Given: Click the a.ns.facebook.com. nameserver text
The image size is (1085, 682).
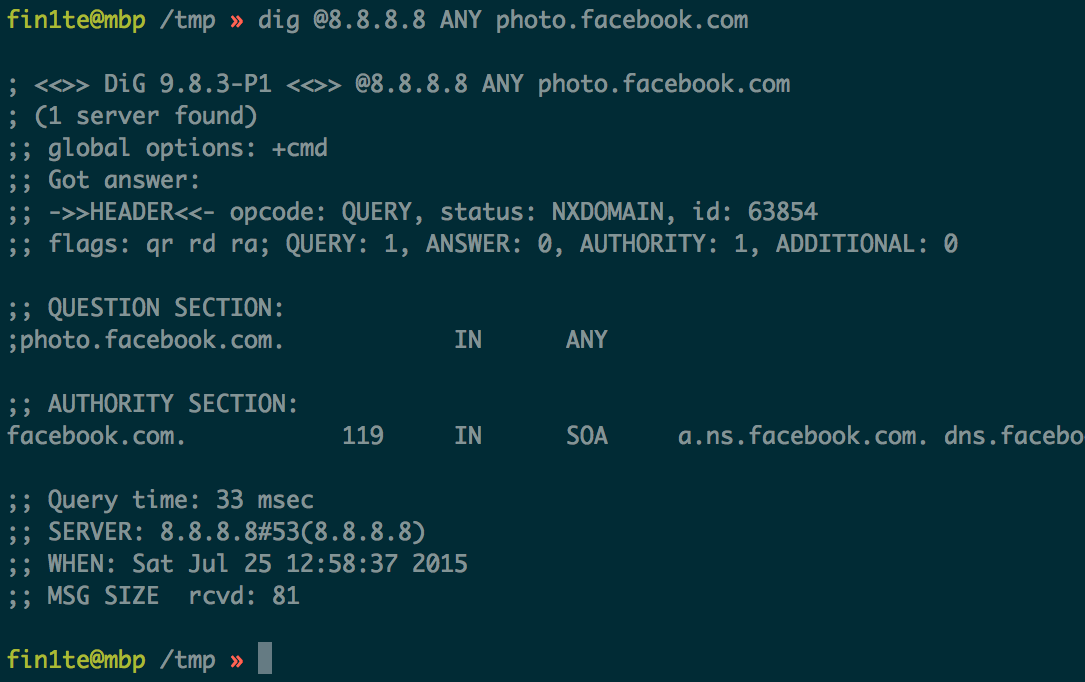Looking at the screenshot, I should coord(802,436).
